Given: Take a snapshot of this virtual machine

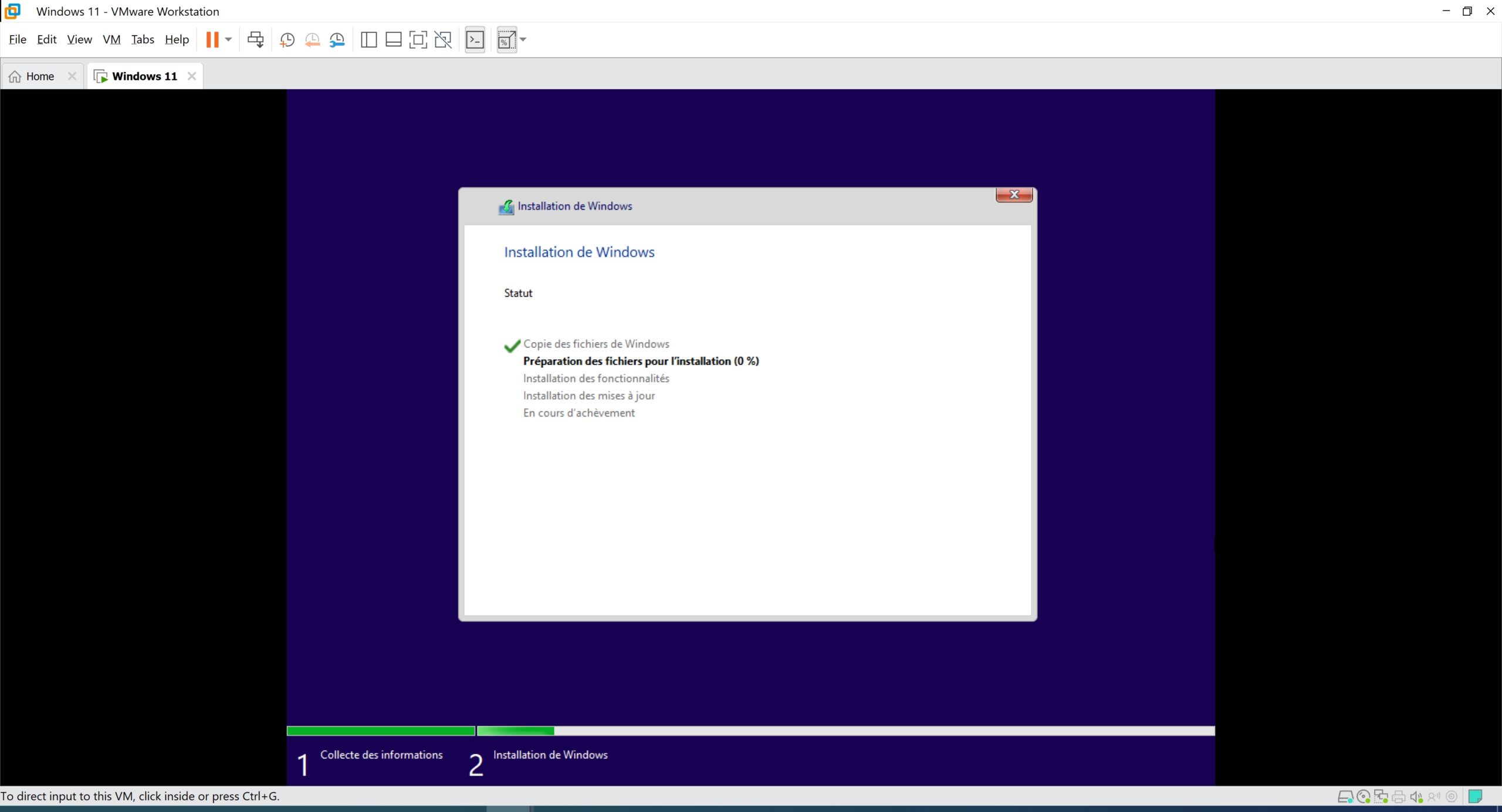Looking at the screenshot, I should tap(287, 40).
